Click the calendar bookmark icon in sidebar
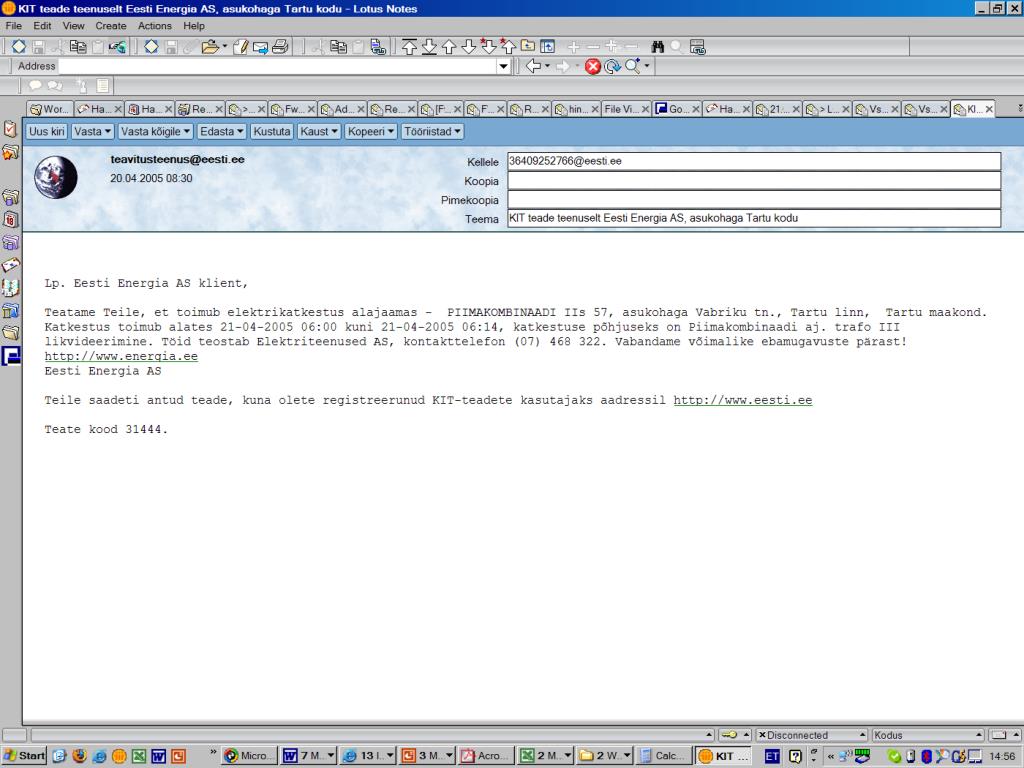The image size is (1024, 768). tap(10, 219)
